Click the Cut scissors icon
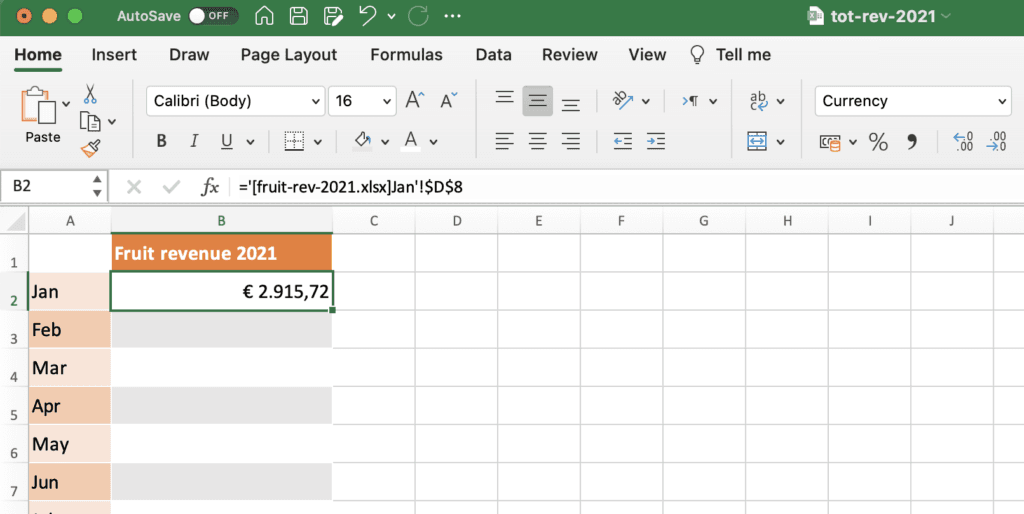This screenshot has width=1024, height=514. tap(90, 95)
